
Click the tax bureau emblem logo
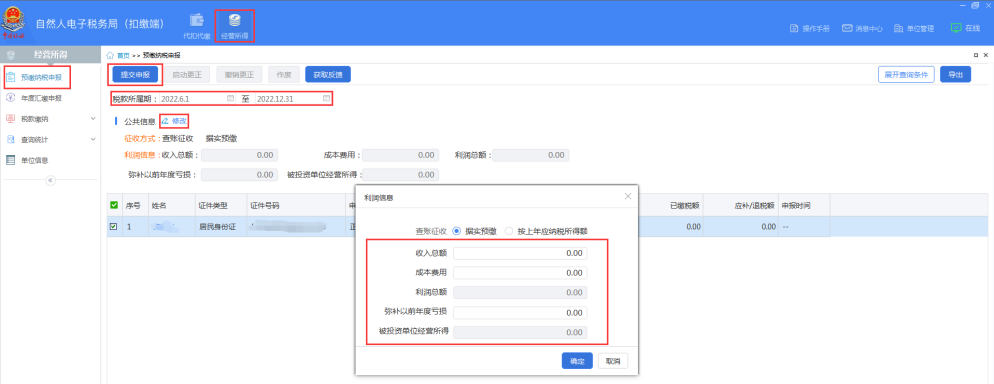14,23
